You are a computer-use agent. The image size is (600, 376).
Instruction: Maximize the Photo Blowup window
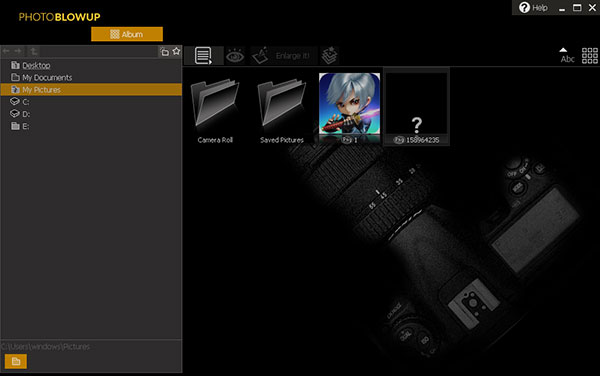[577, 8]
